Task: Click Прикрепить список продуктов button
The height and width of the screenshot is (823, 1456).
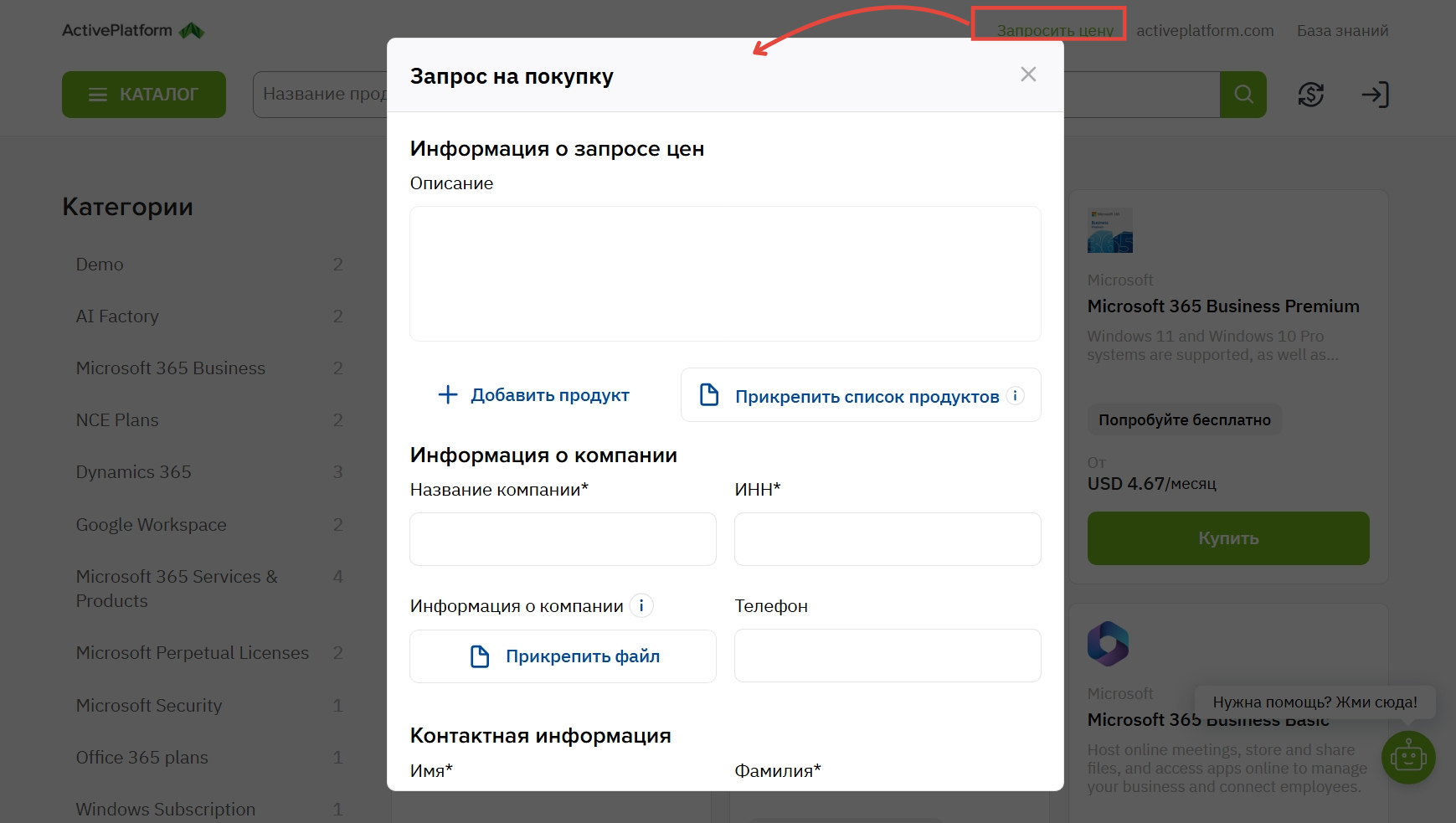Action: click(x=861, y=395)
